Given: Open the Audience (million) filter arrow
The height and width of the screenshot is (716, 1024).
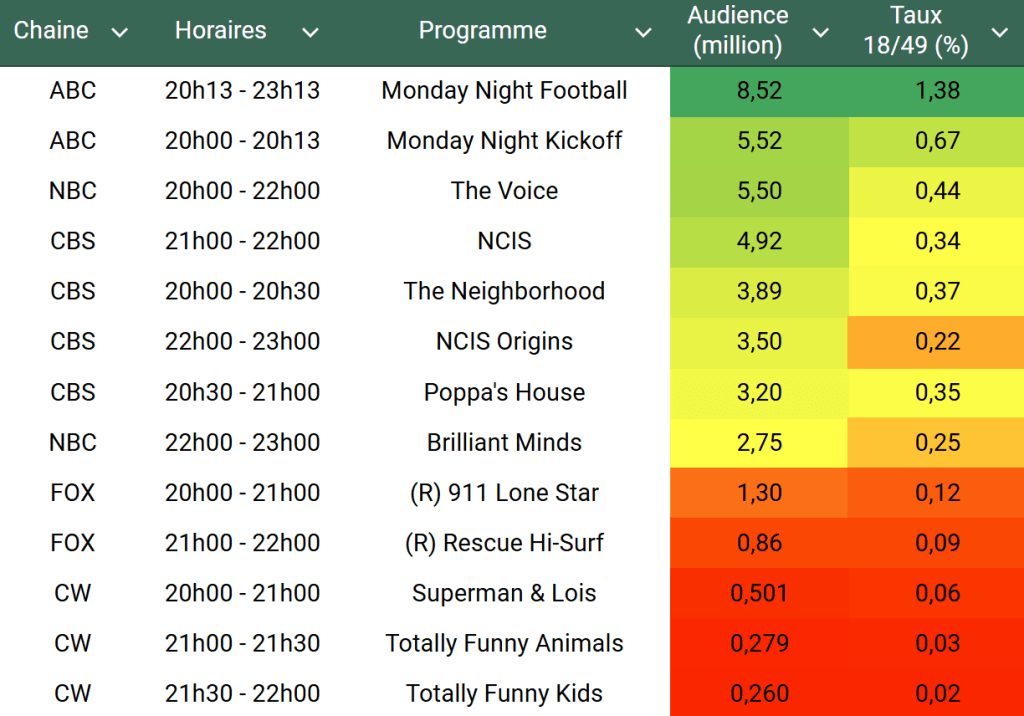Looking at the screenshot, I should point(821,33).
